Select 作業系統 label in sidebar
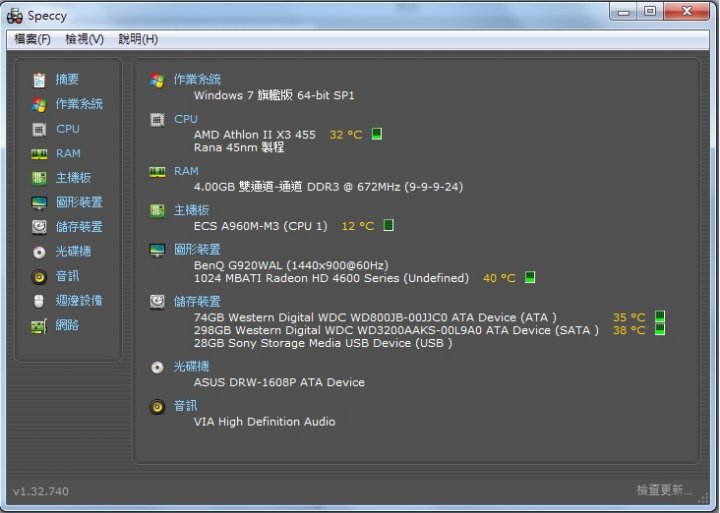The image size is (720, 513). [x=79, y=104]
